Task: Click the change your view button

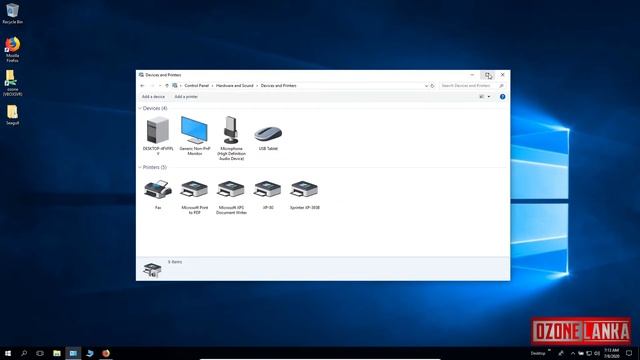Action: [x=482, y=97]
